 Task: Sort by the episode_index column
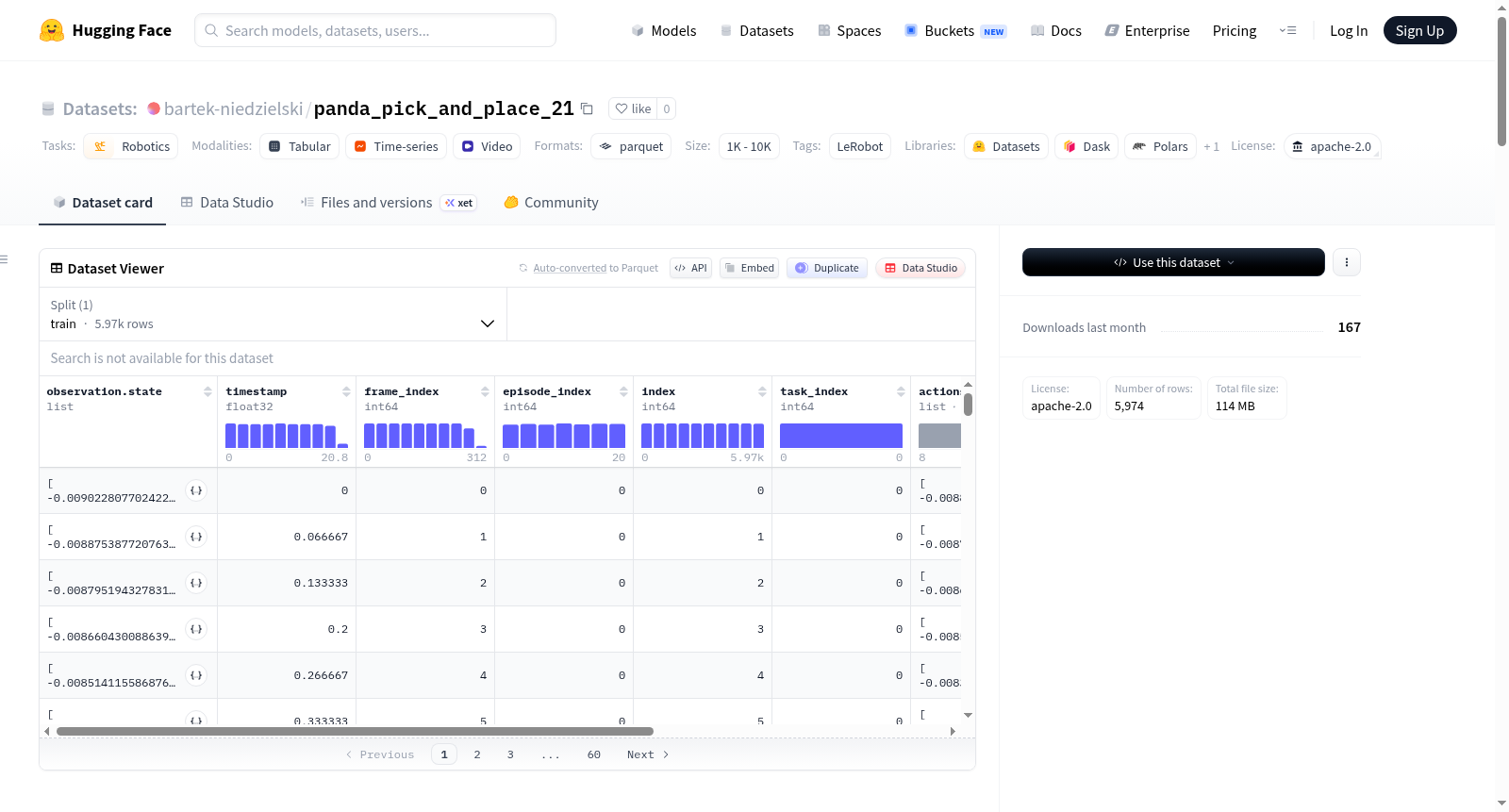coord(623,391)
